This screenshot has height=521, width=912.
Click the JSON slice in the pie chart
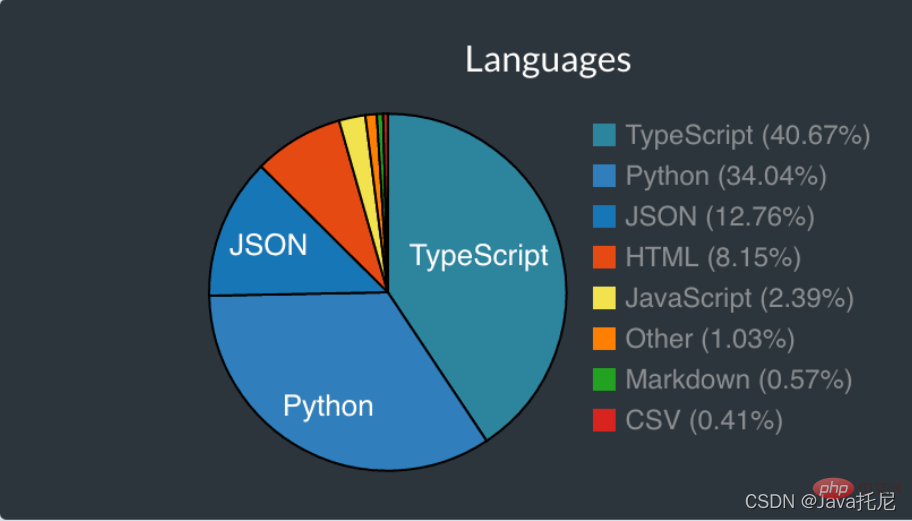tap(268, 245)
